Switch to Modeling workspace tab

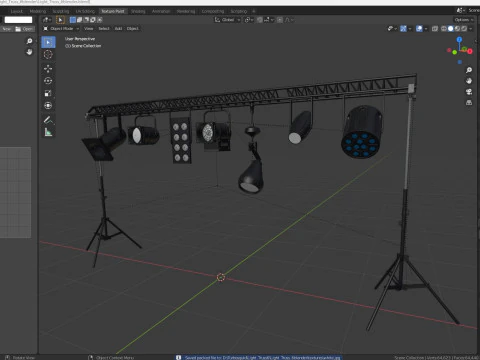[x=38, y=11]
